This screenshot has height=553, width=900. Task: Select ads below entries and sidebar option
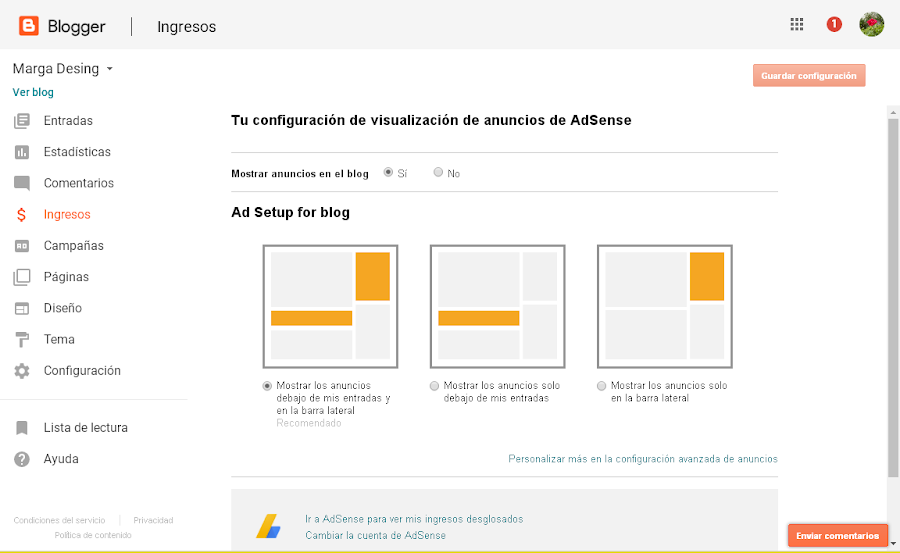point(267,386)
